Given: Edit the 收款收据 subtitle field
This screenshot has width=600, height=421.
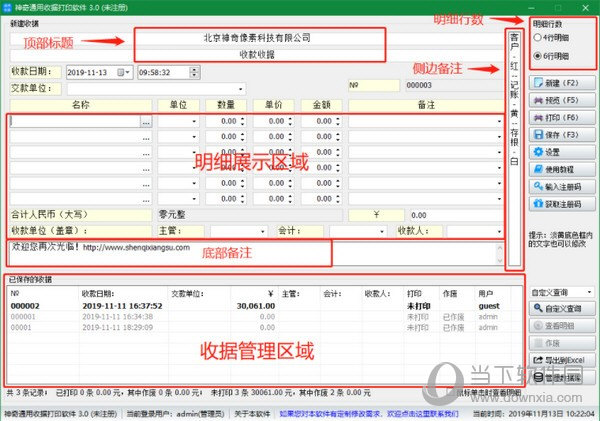Looking at the screenshot, I should [257, 54].
